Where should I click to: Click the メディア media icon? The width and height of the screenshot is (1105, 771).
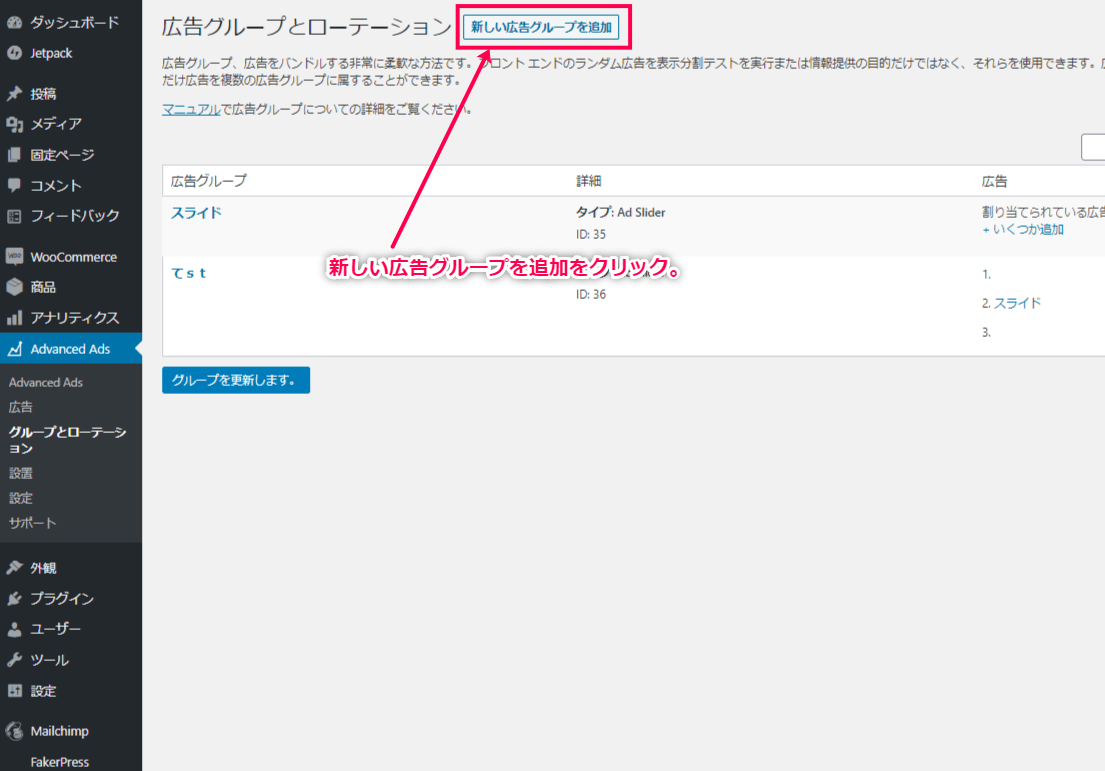[x=14, y=124]
